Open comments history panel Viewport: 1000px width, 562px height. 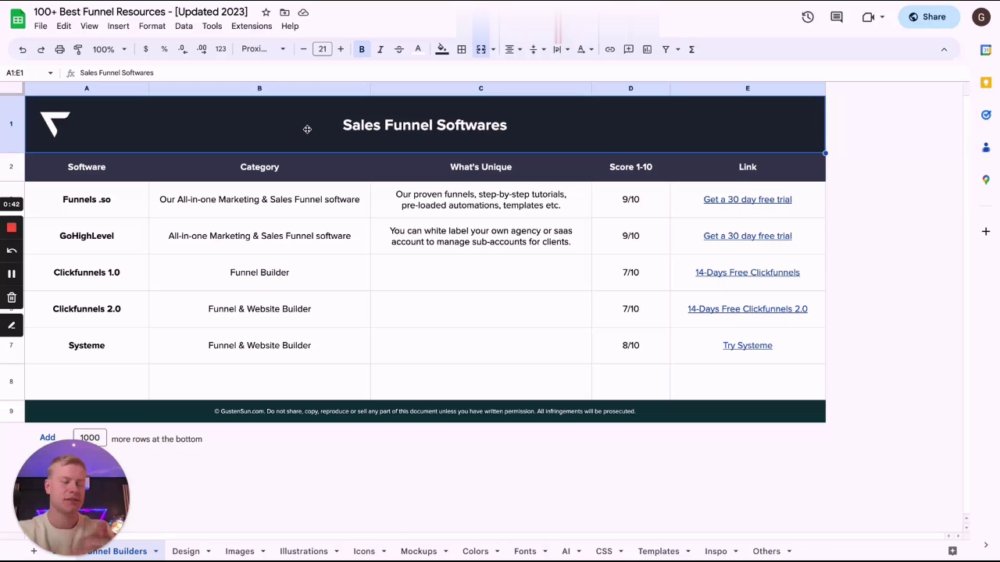tap(837, 17)
